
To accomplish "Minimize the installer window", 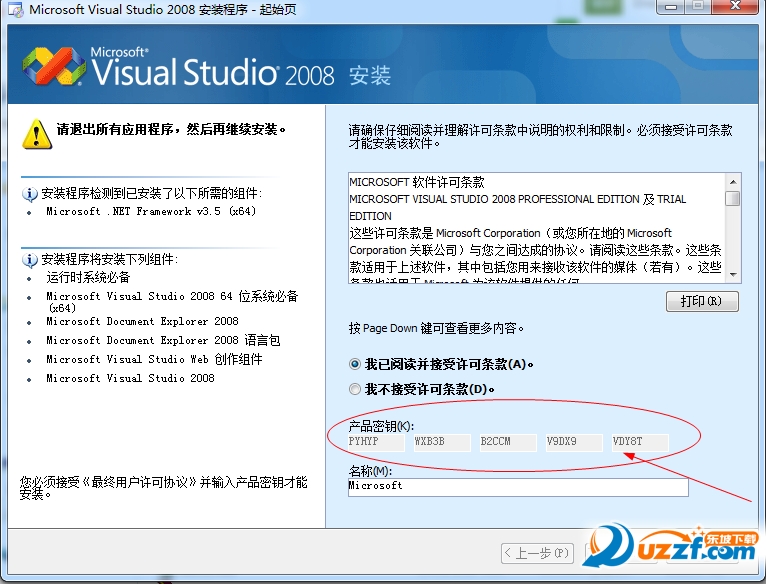I will (671, 7).
